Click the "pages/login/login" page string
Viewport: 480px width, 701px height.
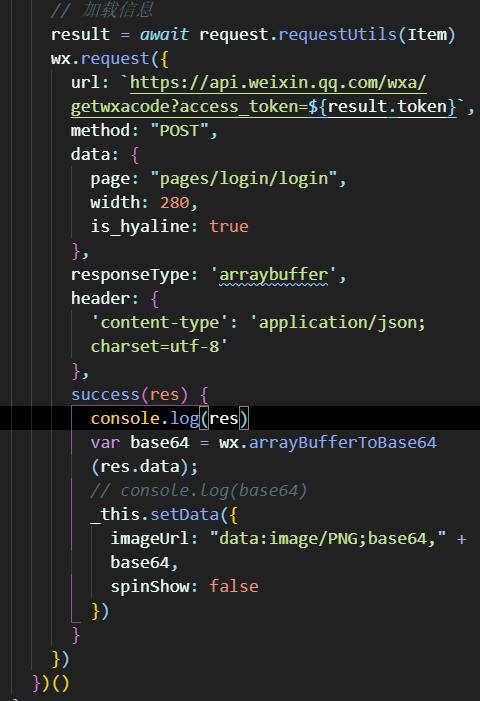coord(244,179)
